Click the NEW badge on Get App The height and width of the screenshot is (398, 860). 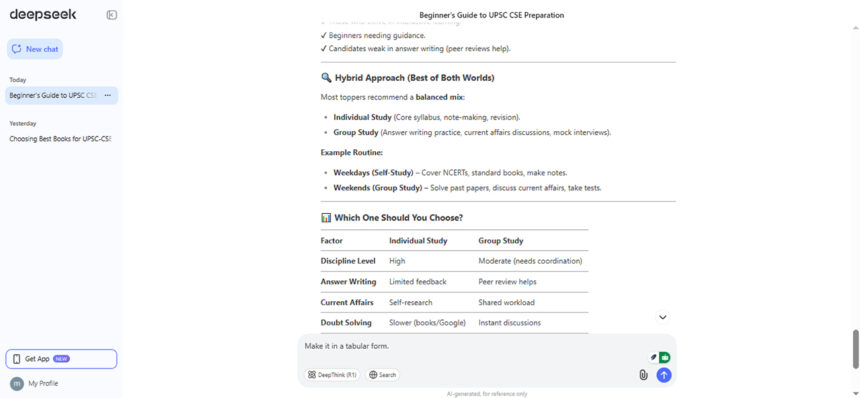pyautogui.click(x=61, y=359)
